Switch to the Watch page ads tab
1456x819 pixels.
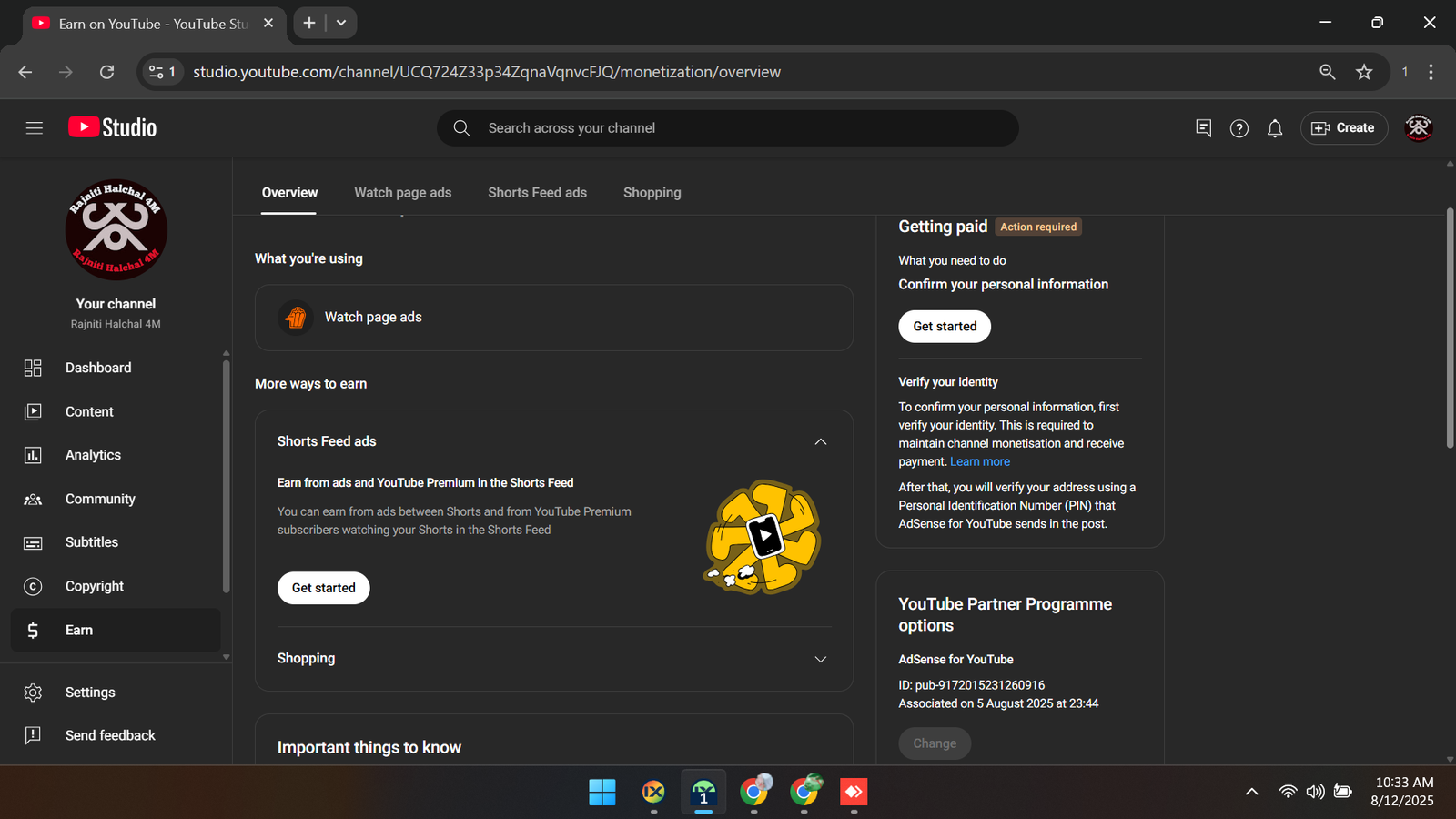(403, 193)
